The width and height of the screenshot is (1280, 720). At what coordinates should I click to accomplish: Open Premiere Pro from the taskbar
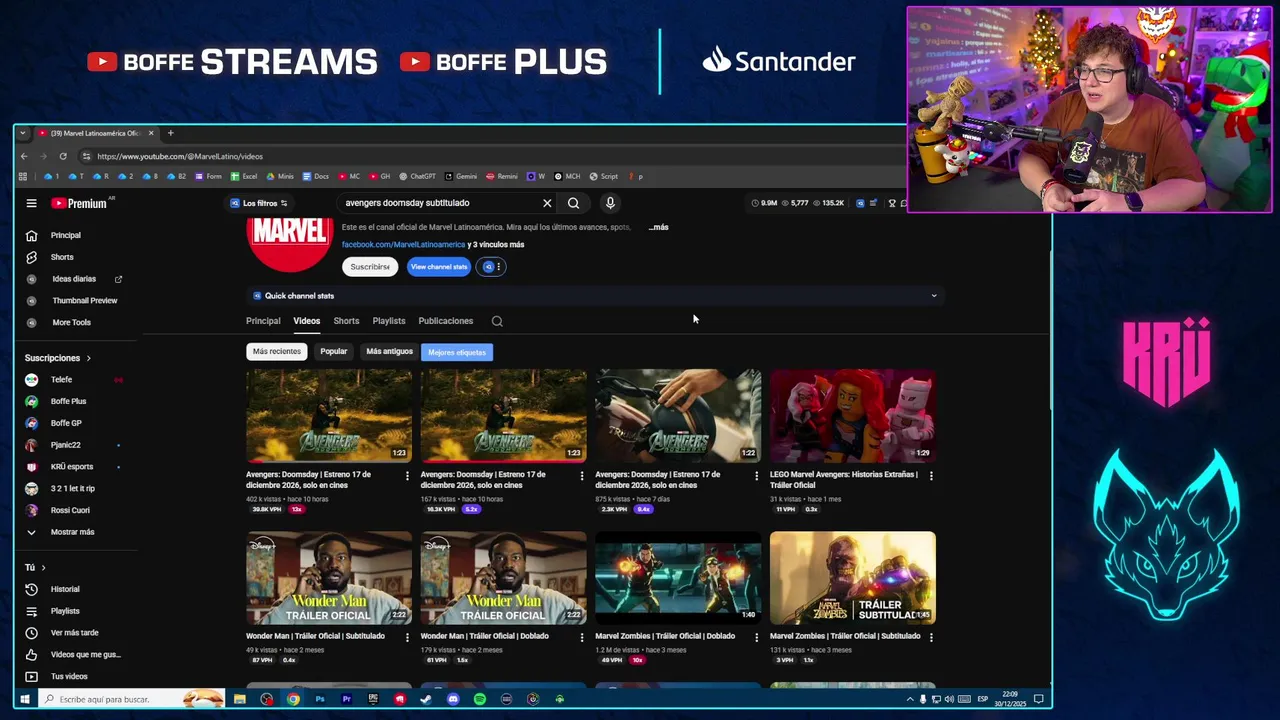[346, 699]
